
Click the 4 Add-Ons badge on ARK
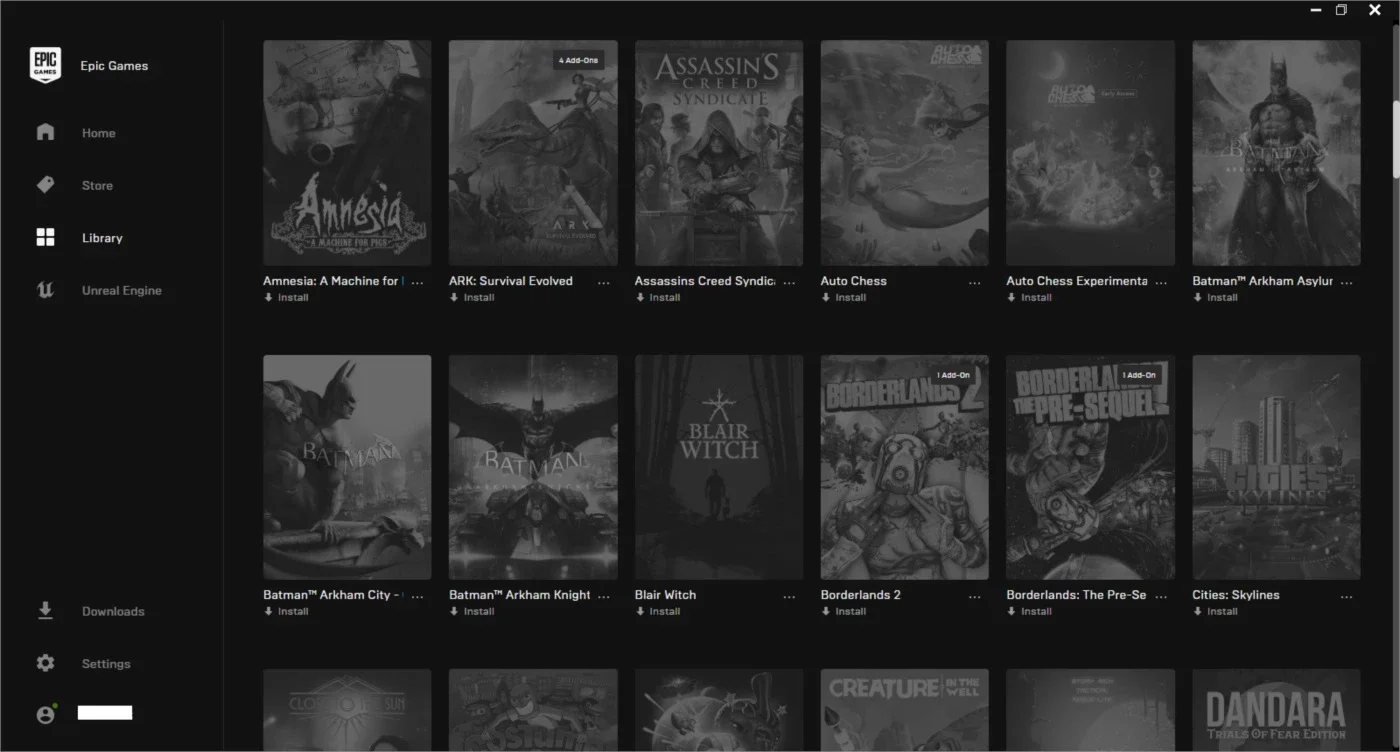(579, 60)
